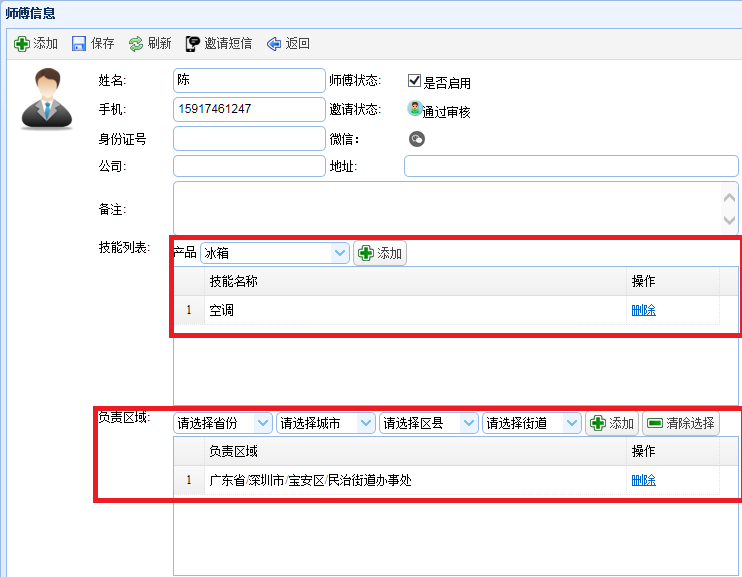
Task: Click the 是否启用 label text
Action: pyautogui.click(x=447, y=83)
